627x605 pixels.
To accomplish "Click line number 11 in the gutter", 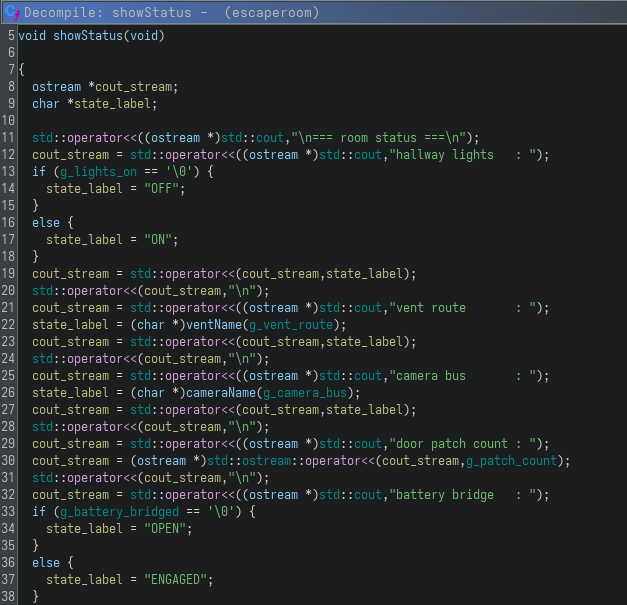I will click(x=8, y=138).
